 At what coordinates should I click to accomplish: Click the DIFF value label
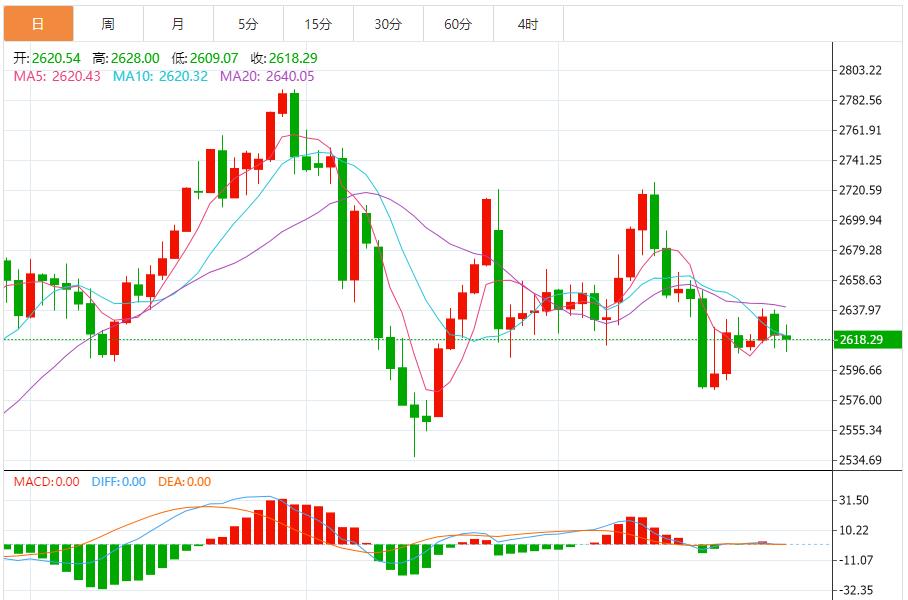tap(119, 482)
